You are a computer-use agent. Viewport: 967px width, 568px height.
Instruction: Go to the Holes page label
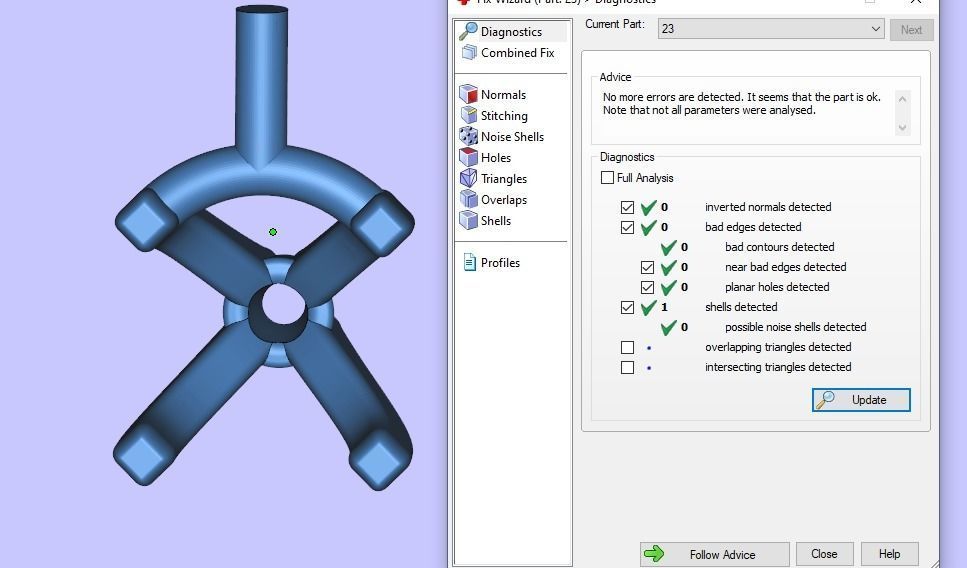(x=496, y=158)
